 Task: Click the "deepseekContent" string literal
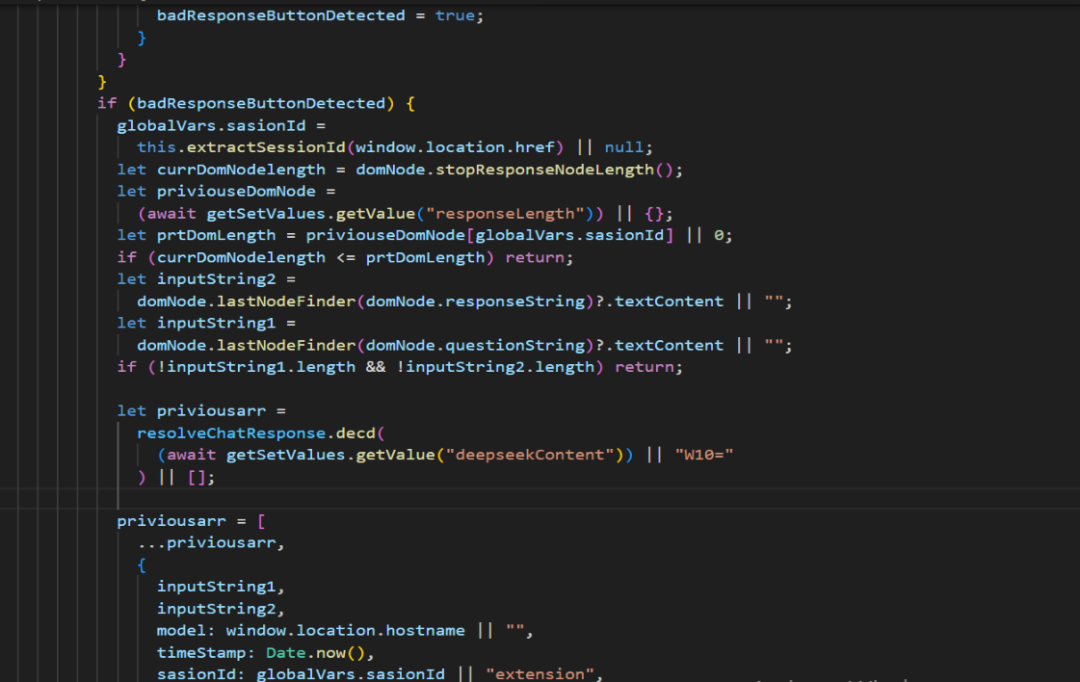click(x=532, y=455)
